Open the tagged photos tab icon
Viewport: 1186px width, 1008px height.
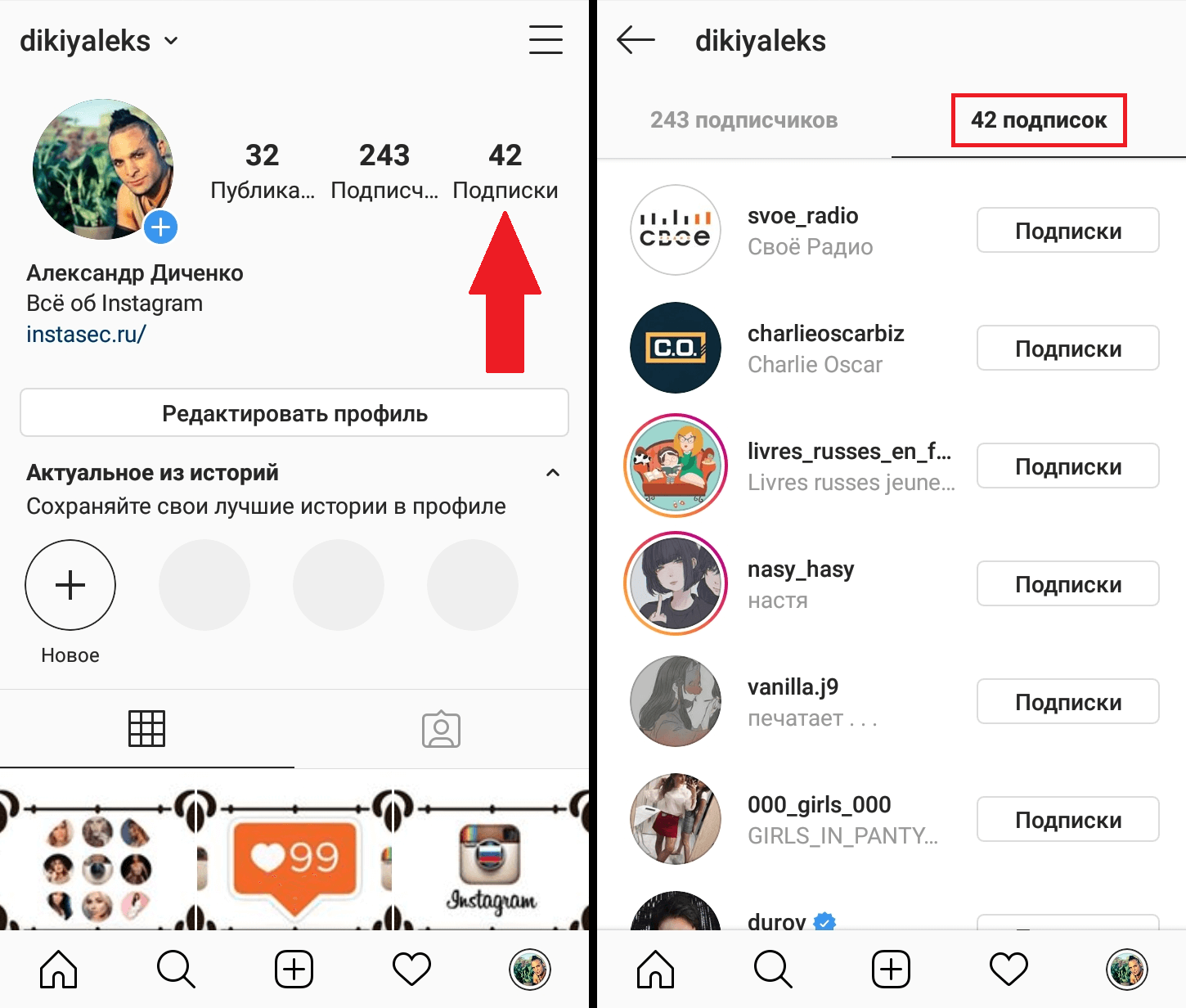441,728
